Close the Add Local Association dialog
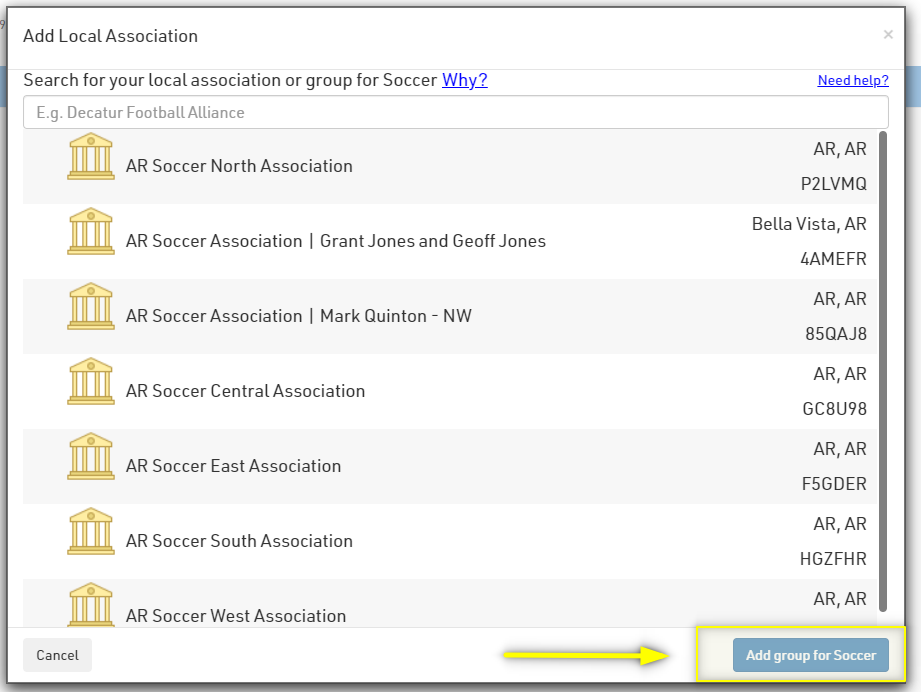 pos(888,35)
